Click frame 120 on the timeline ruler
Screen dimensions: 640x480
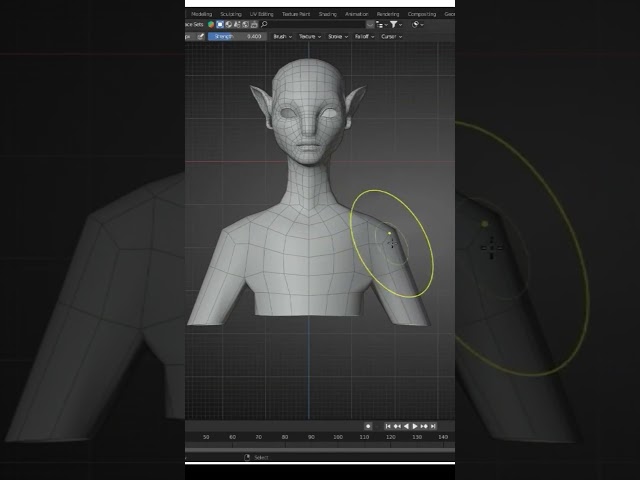(391, 437)
